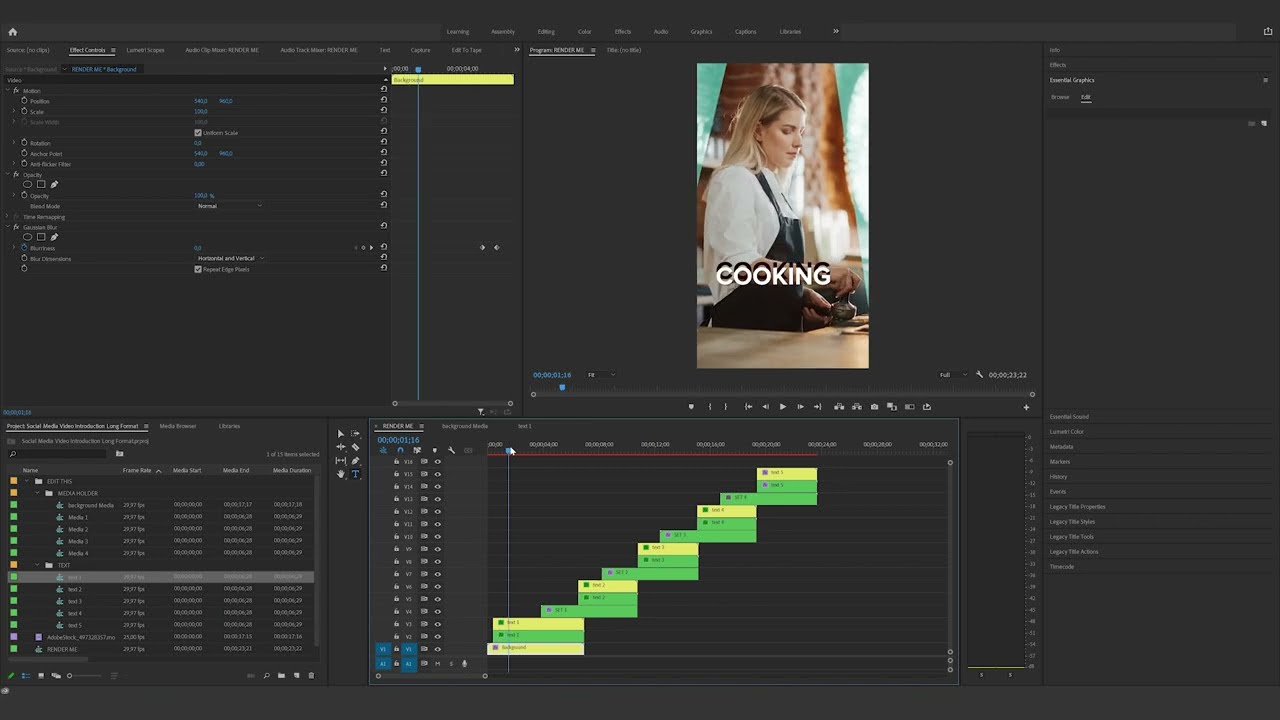
Task: Open the History panel
Action: [x=1059, y=477]
